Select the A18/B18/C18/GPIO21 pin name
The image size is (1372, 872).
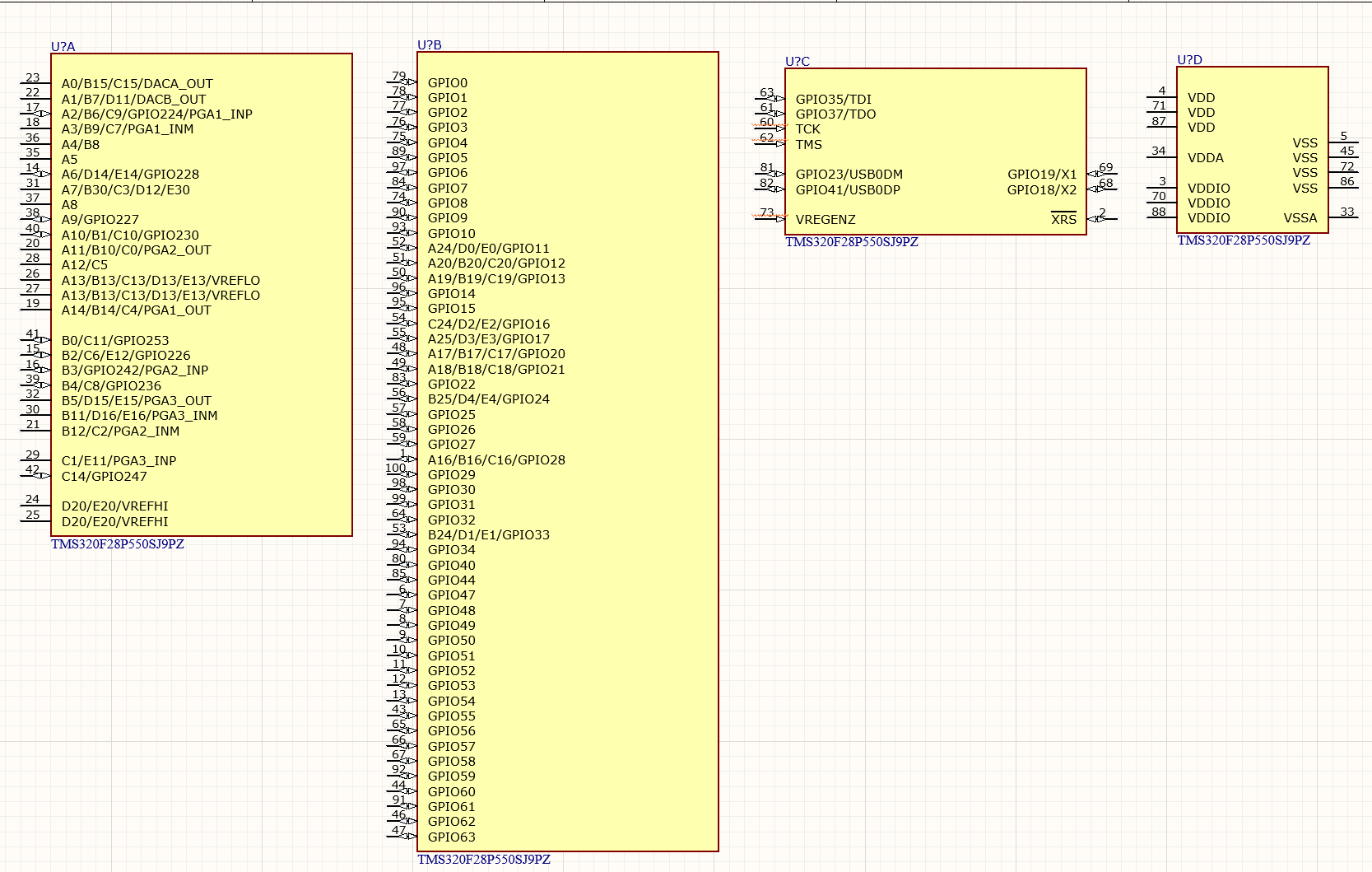pyautogui.click(x=496, y=370)
